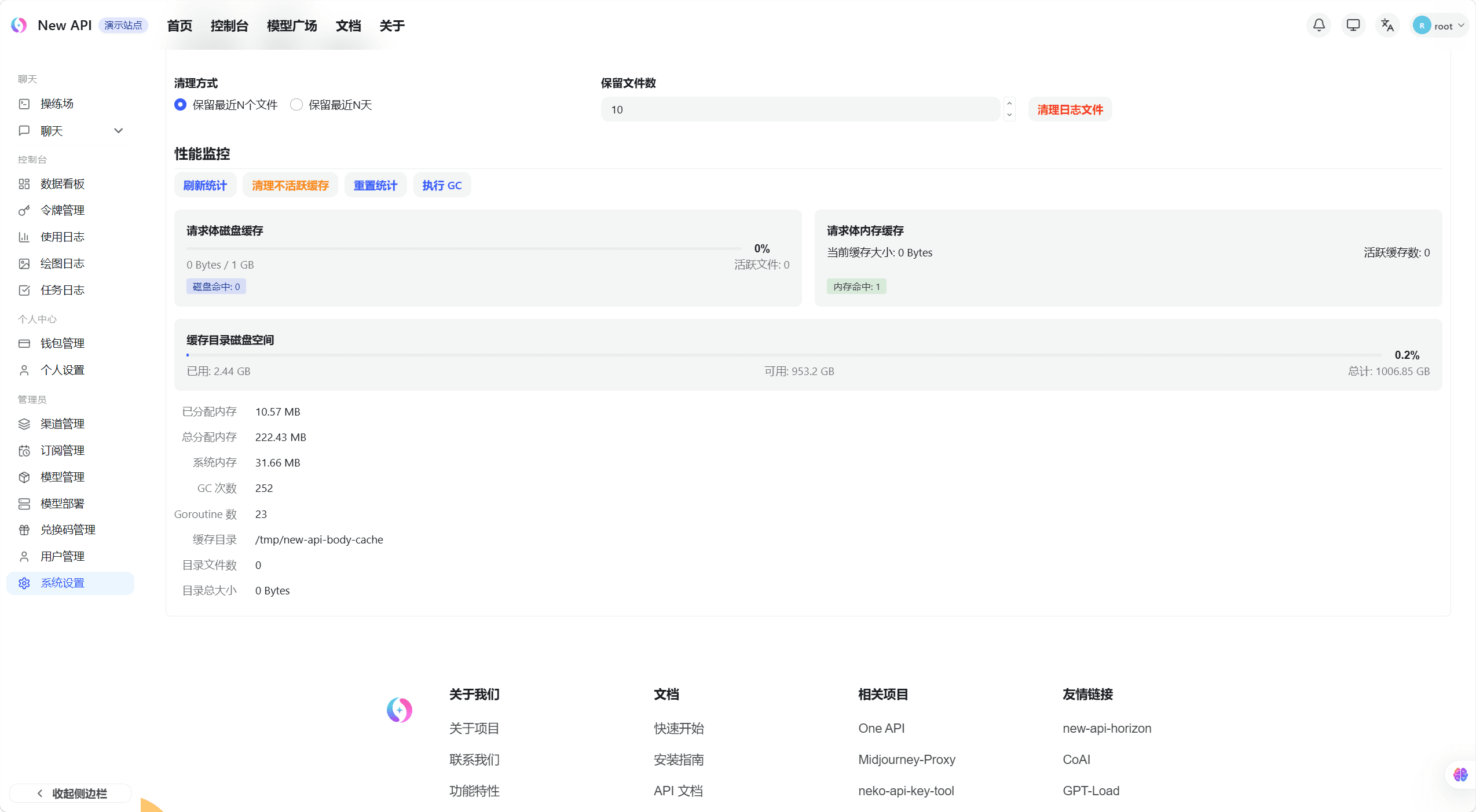The width and height of the screenshot is (1476, 812).
Task: Go to 控制台 in the top navigation
Action: coord(229,26)
